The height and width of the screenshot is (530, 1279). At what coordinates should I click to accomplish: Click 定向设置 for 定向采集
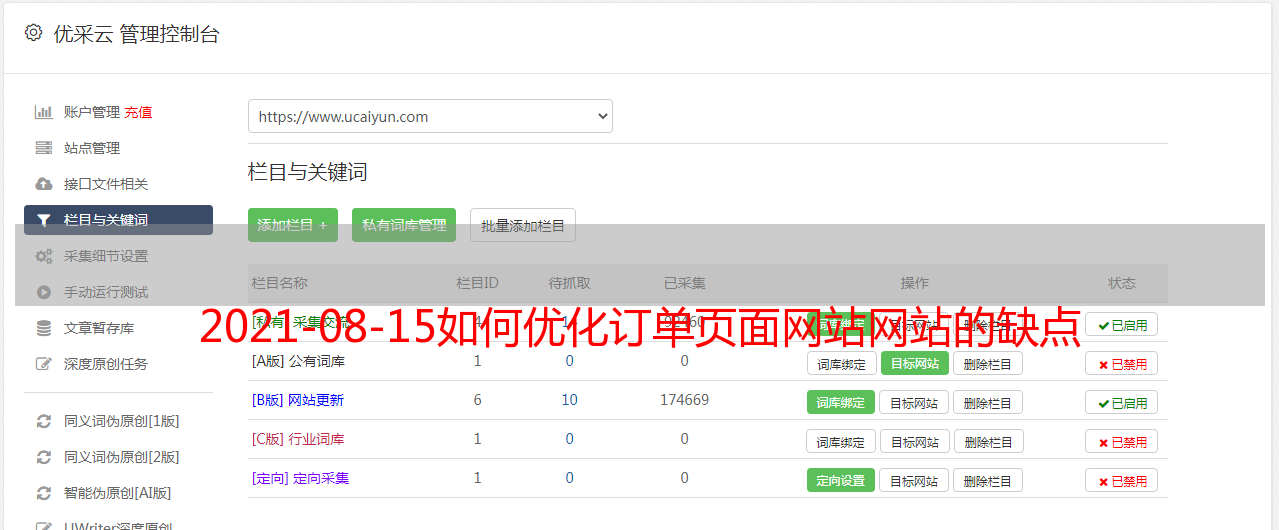(841, 480)
